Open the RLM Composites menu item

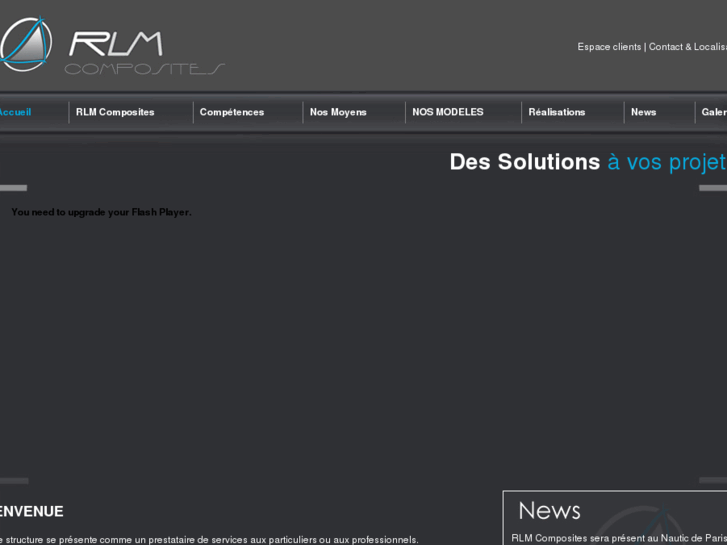click(x=115, y=112)
